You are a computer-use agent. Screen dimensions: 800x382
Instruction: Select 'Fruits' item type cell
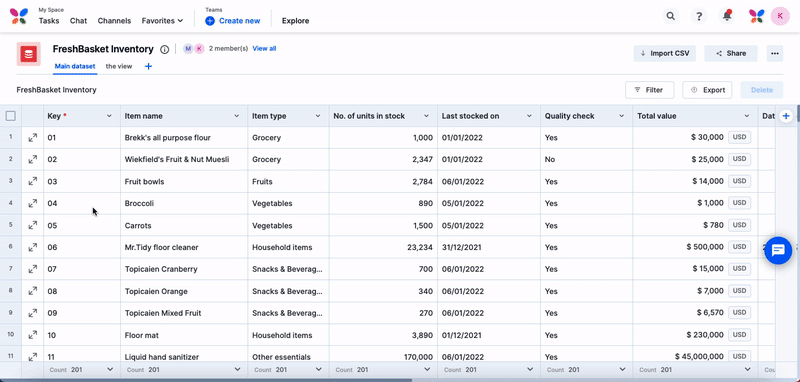pos(288,182)
